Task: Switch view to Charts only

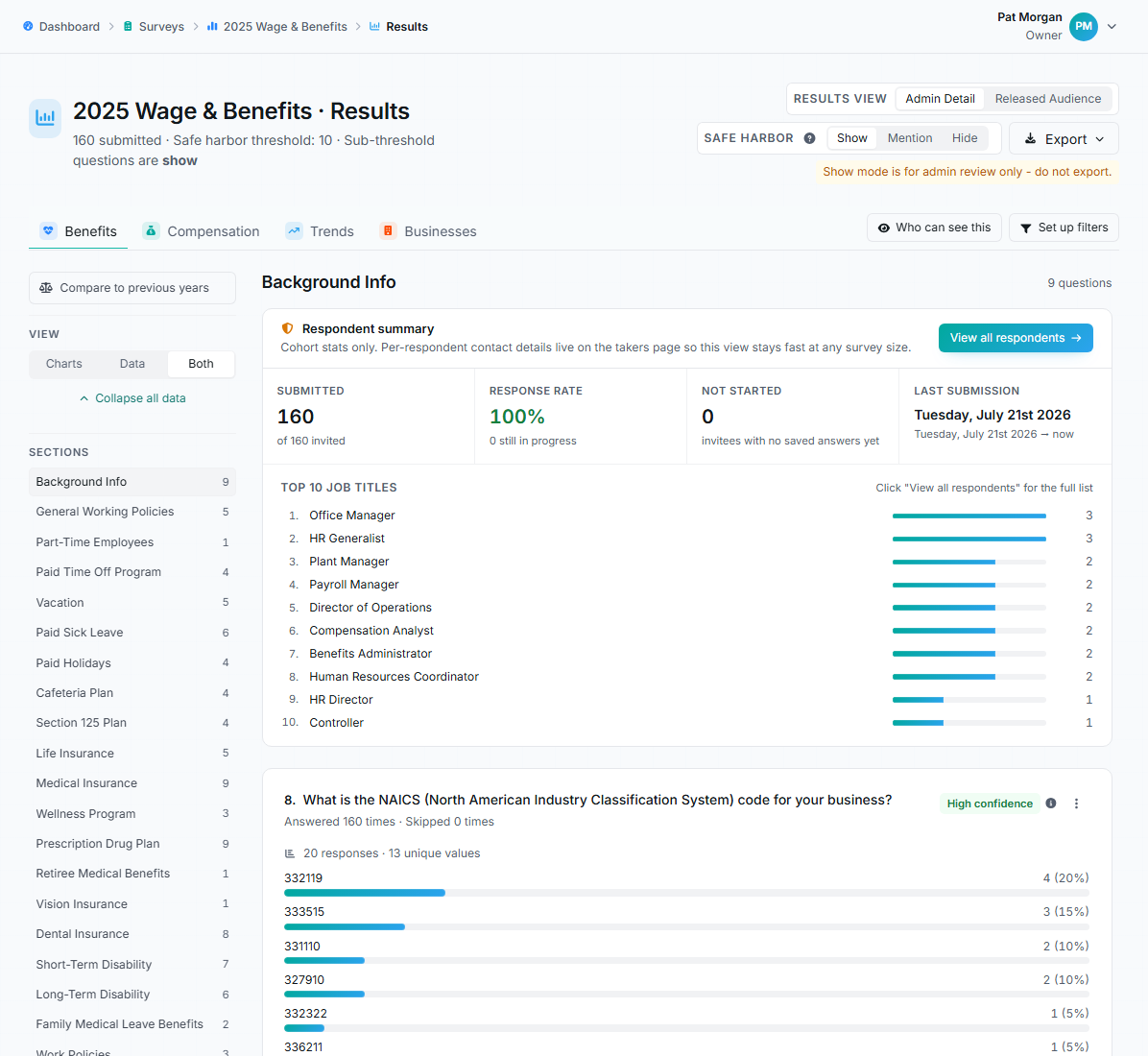Action: tap(63, 364)
